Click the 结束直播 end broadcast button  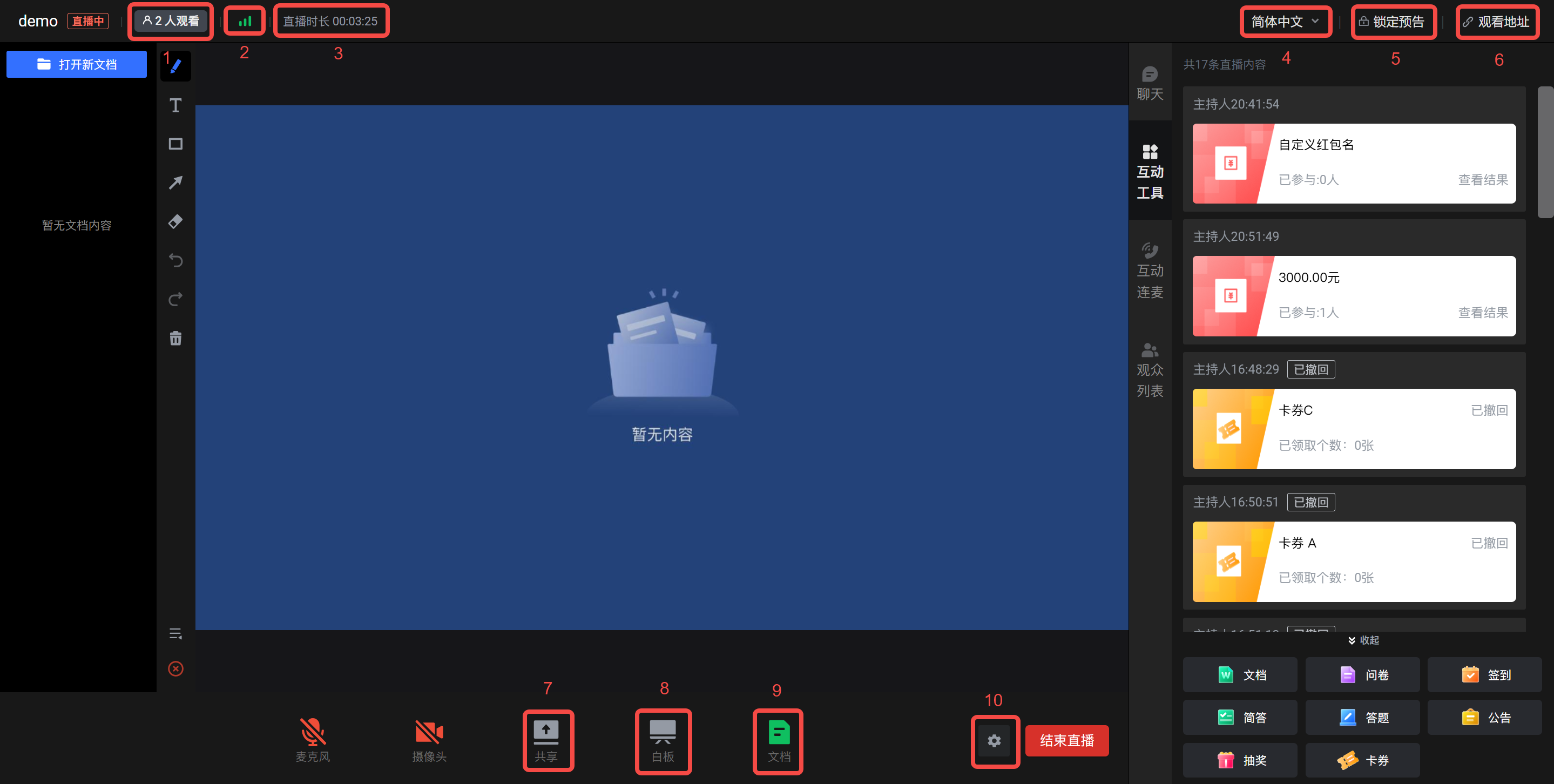click(x=1066, y=741)
